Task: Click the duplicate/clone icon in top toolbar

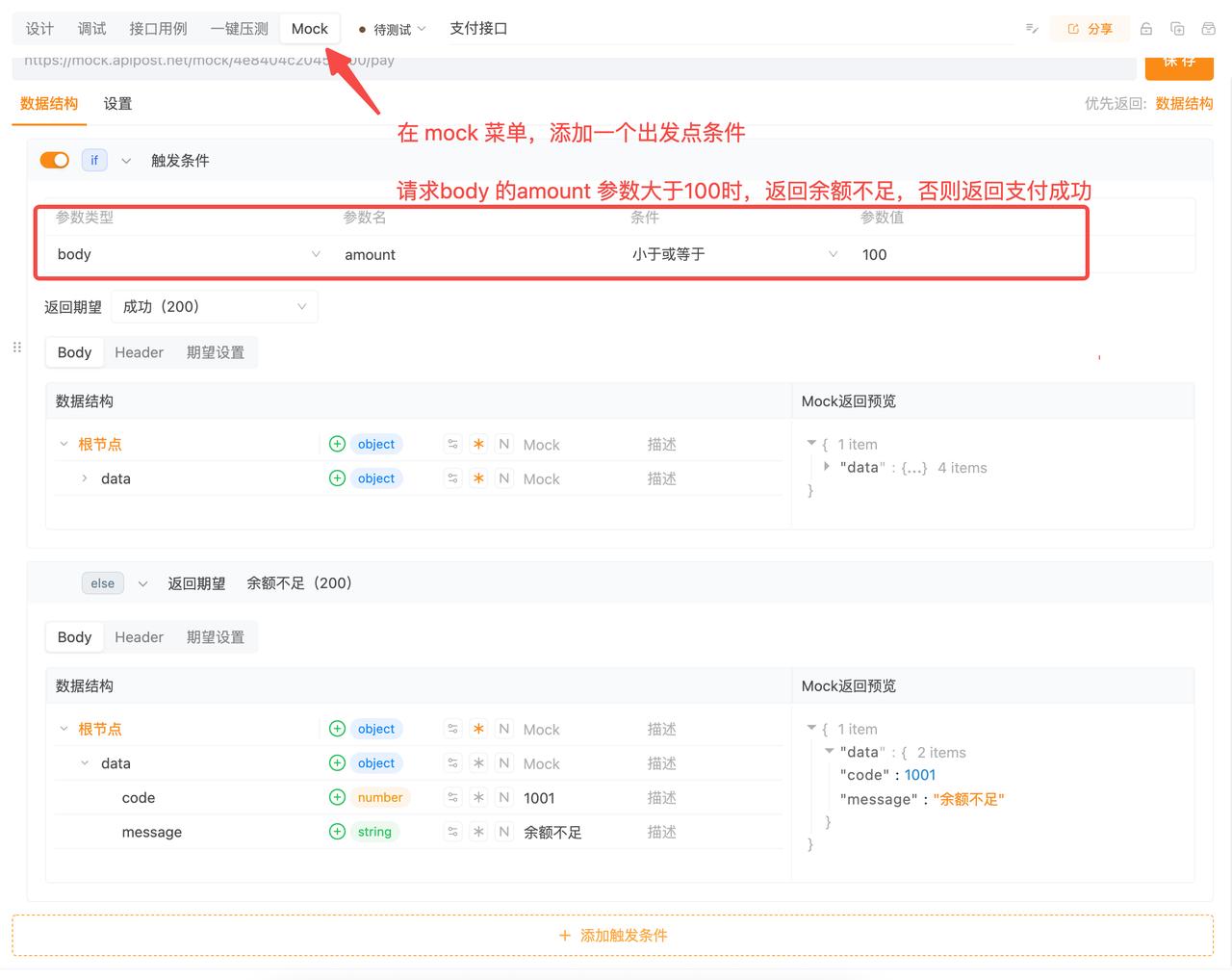Action: click(x=1177, y=29)
